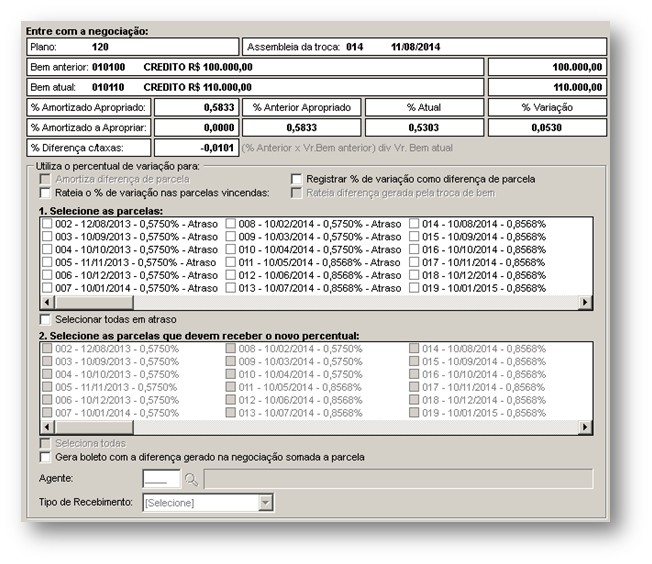This screenshot has width=652, height=564.
Task: Click left scroll arrow of parcelas list 1
Action: click(47, 302)
